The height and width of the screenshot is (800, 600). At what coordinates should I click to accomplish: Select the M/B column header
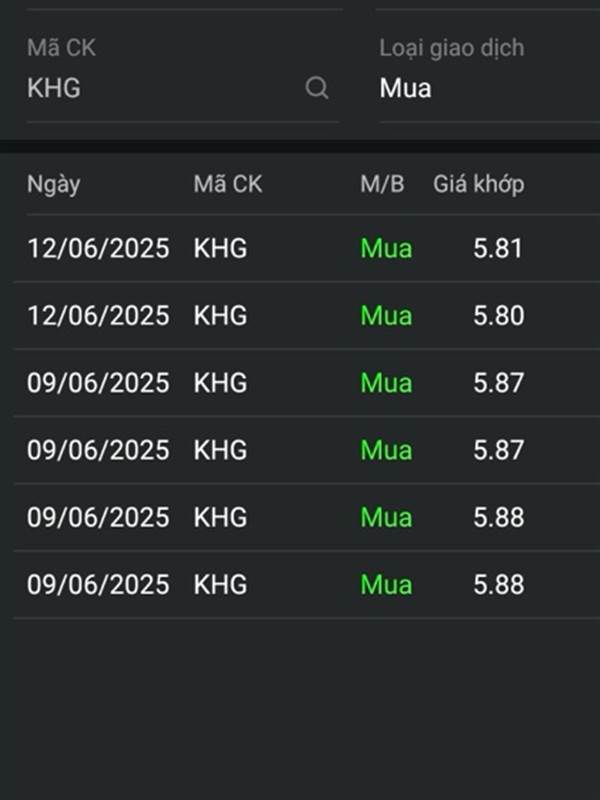[382, 184]
